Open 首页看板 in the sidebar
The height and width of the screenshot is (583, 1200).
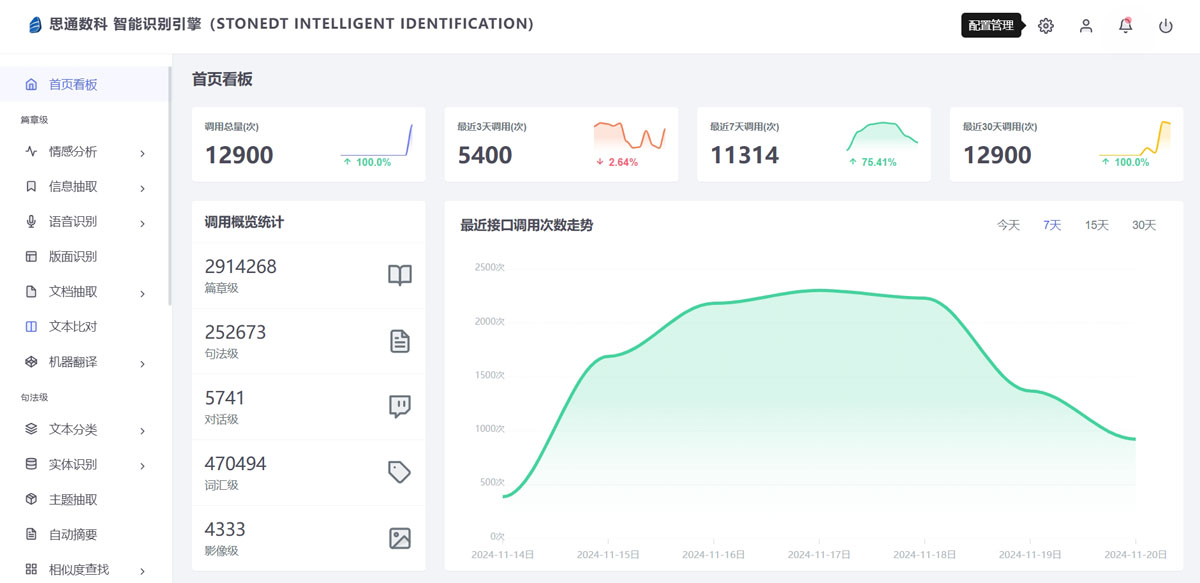pyautogui.click(x=73, y=85)
